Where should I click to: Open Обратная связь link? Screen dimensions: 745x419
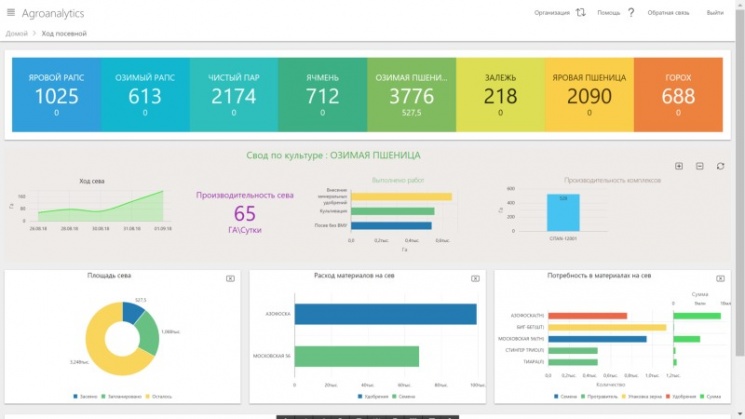(668, 13)
